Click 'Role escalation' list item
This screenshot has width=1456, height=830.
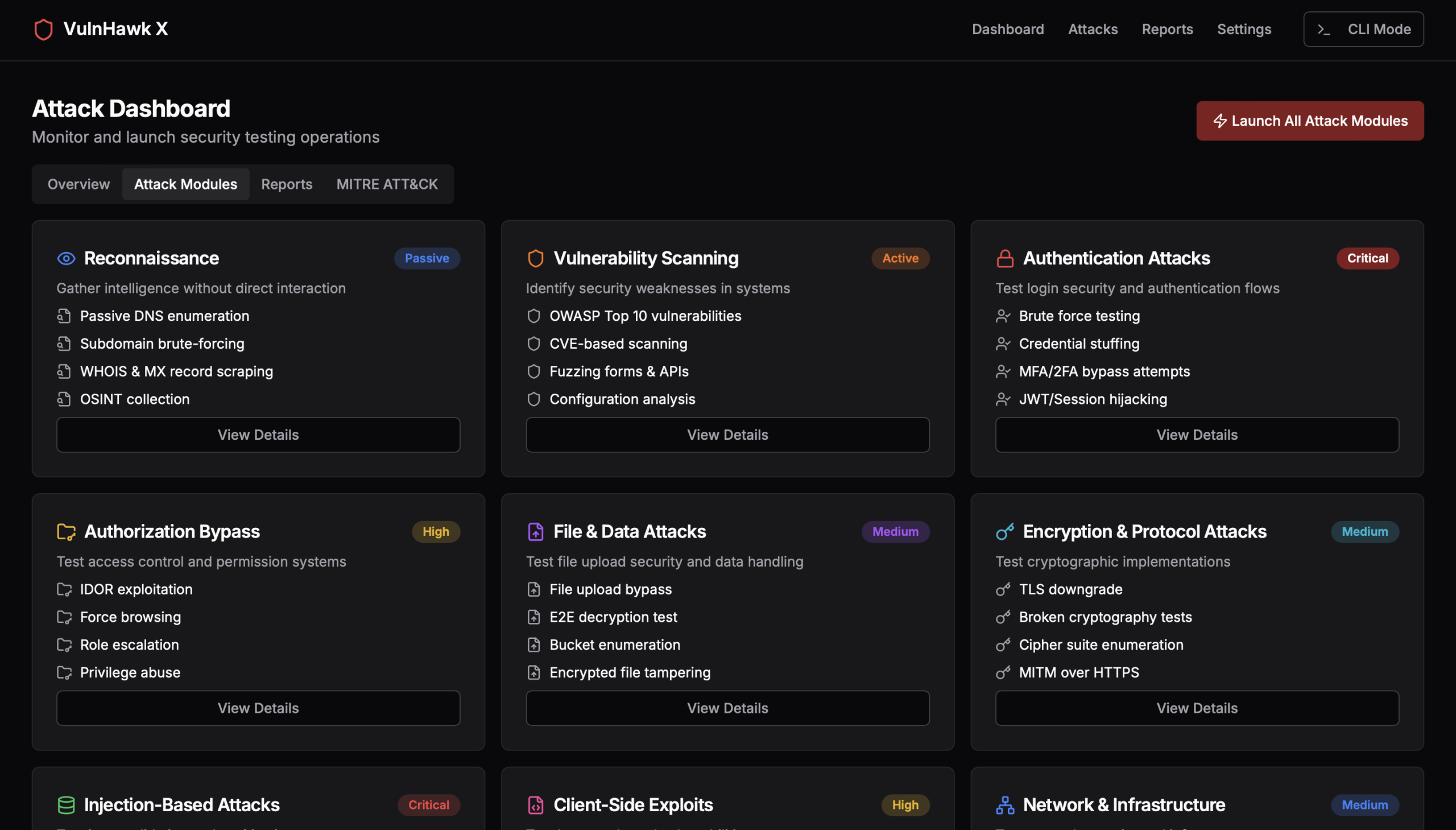coord(129,645)
